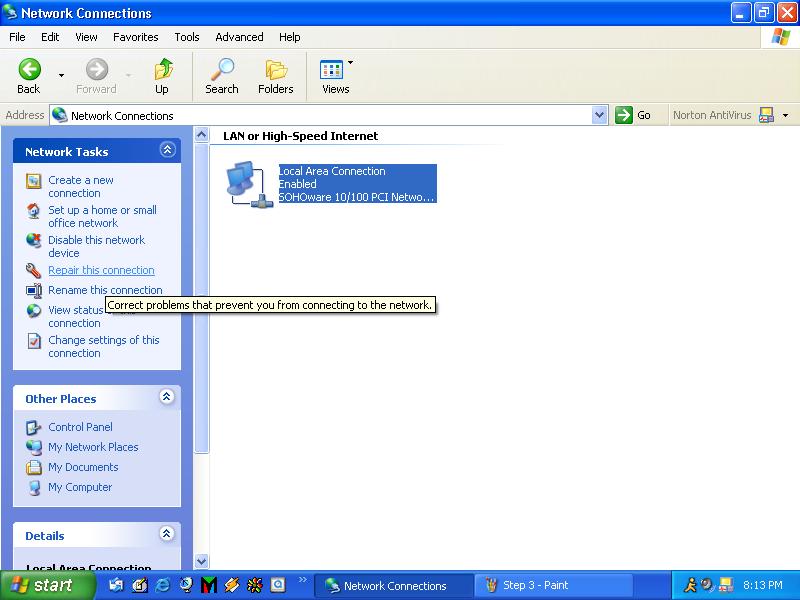This screenshot has width=800, height=600.
Task: Click the Create a new connection icon
Action: click(x=34, y=181)
